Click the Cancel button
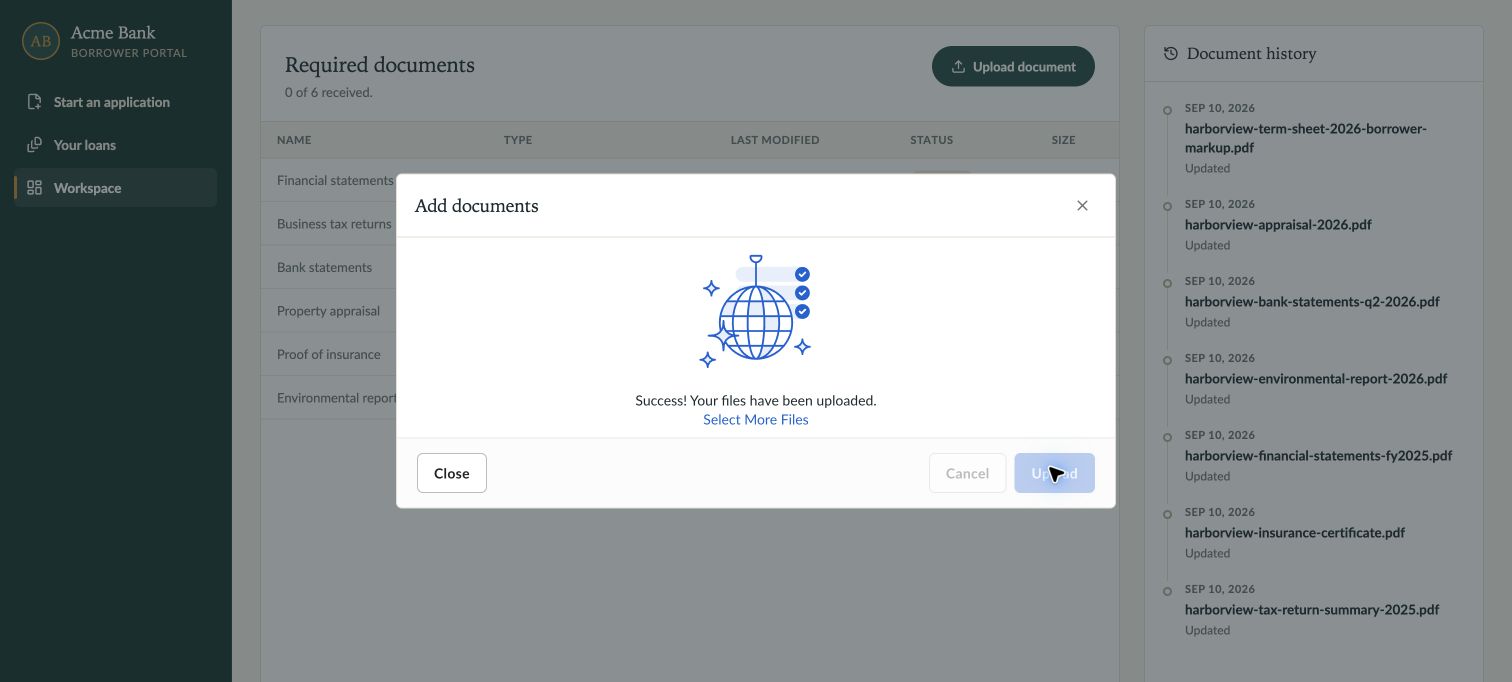 click(x=967, y=473)
